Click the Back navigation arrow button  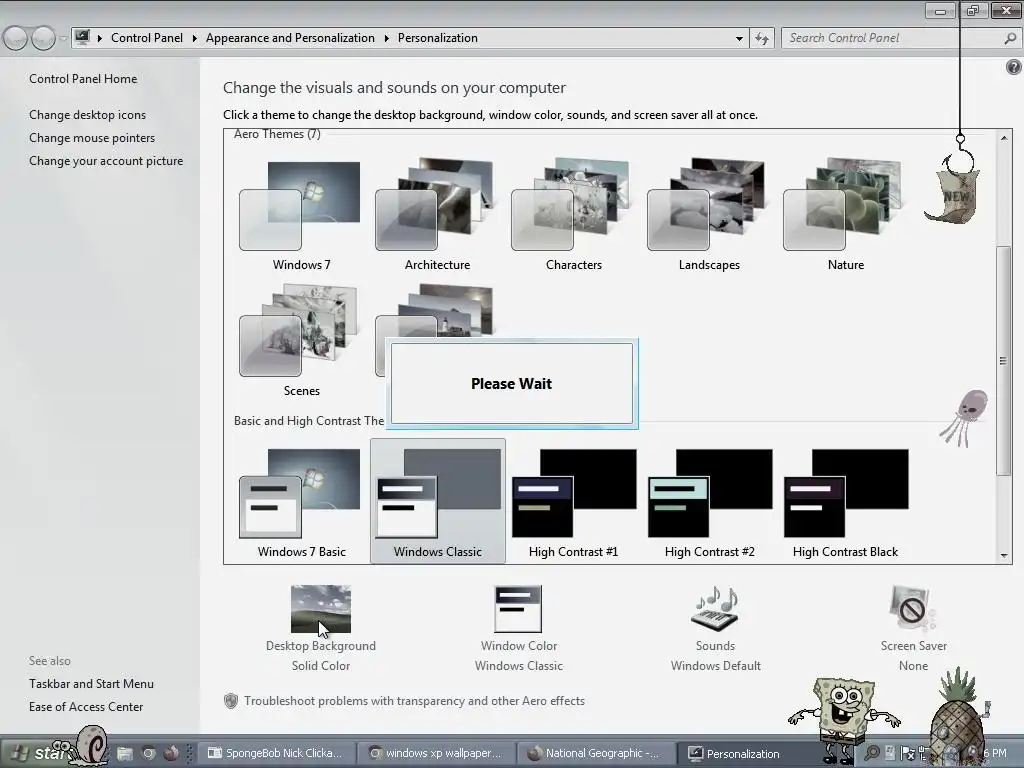pos(15,39)
